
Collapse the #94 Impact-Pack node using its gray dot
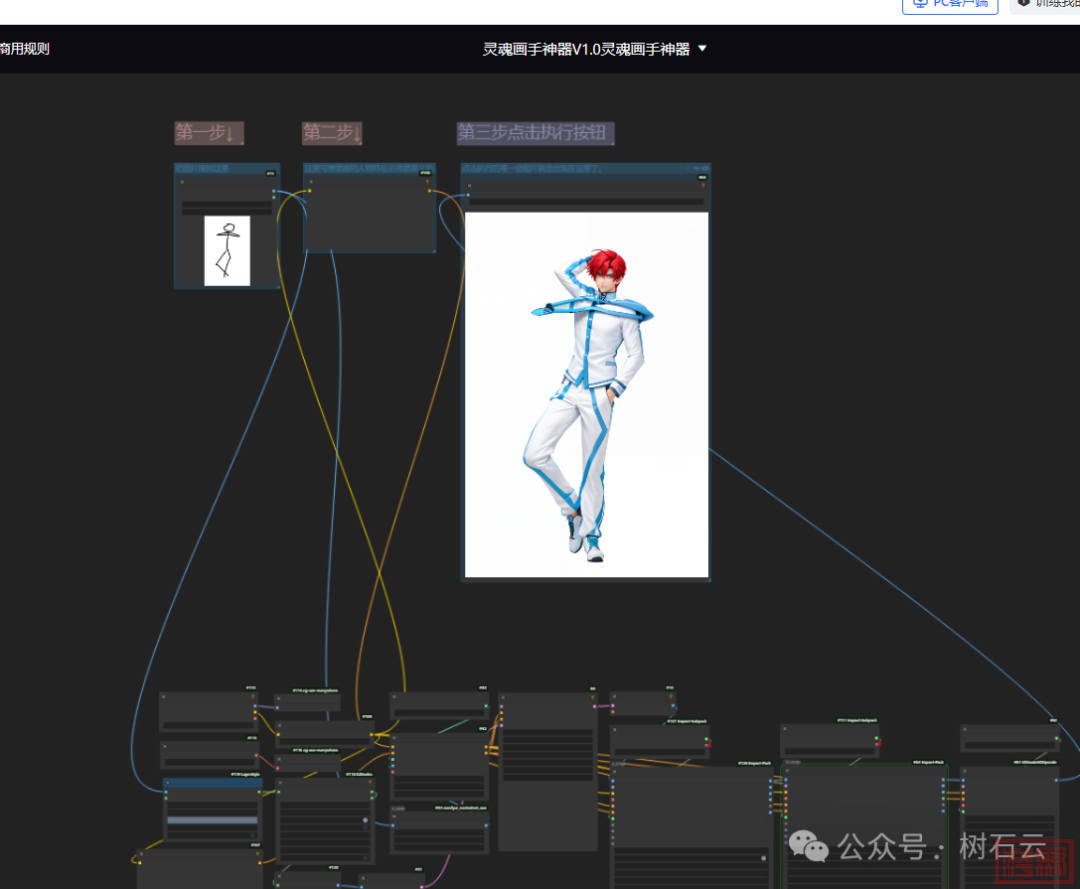click(x=787, y=771)
